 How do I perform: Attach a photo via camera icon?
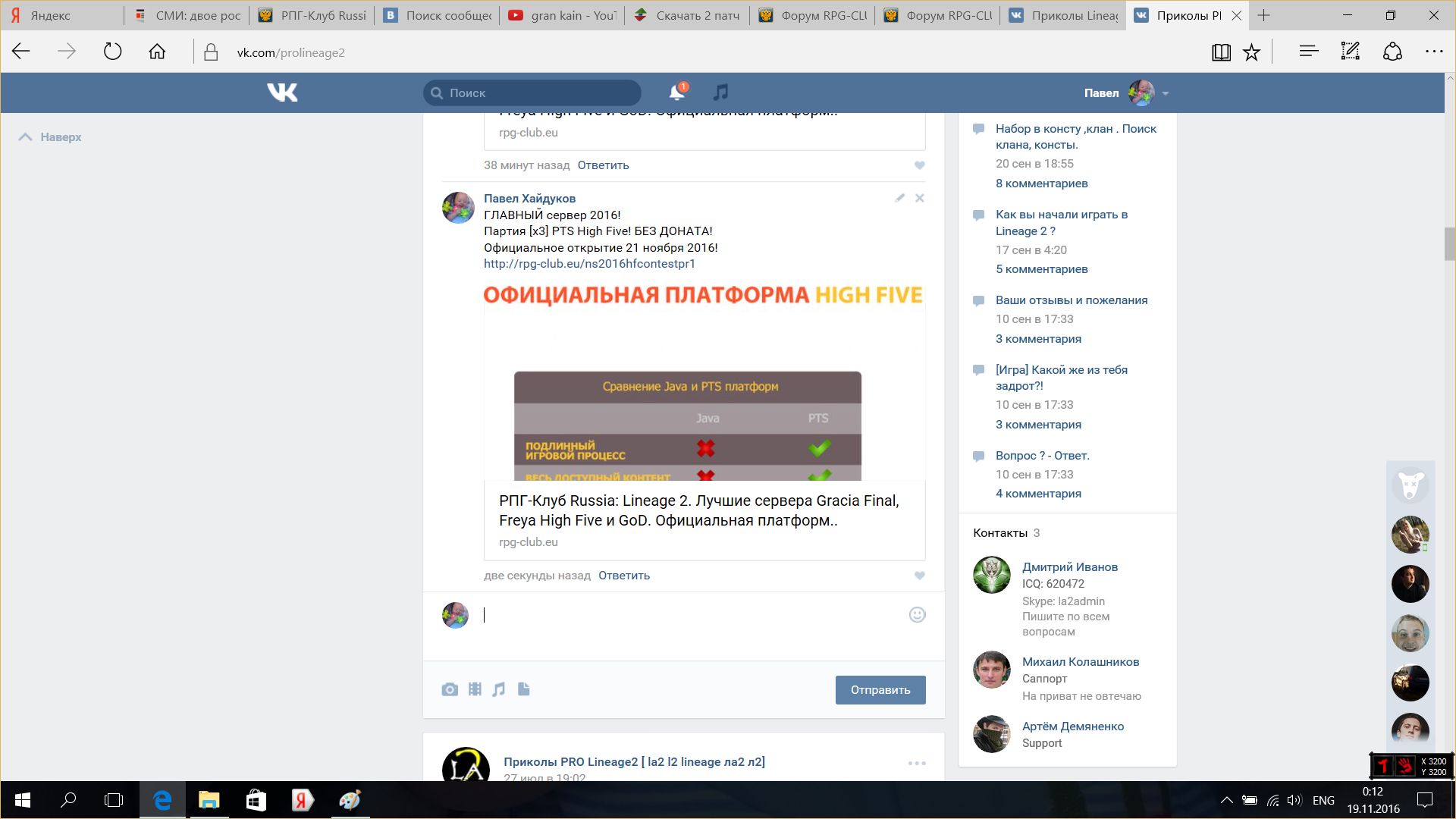point(450,689)
